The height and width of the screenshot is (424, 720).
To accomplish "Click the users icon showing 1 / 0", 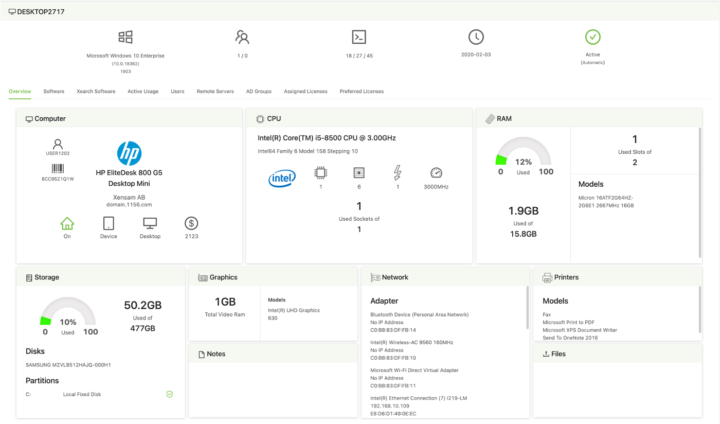I will [242, 37].
